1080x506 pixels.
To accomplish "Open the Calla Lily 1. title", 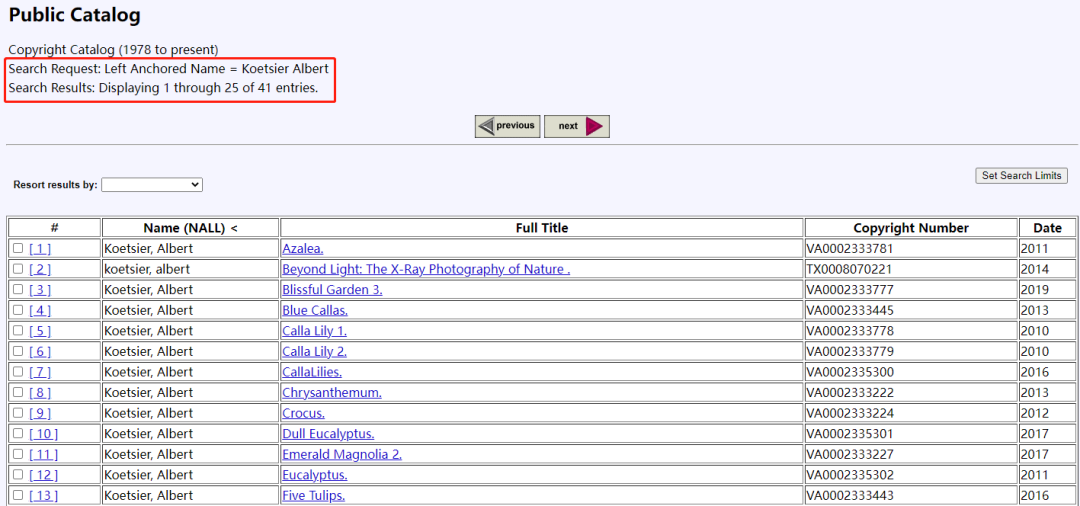I will pyautogui.click(x=314, y=331).
